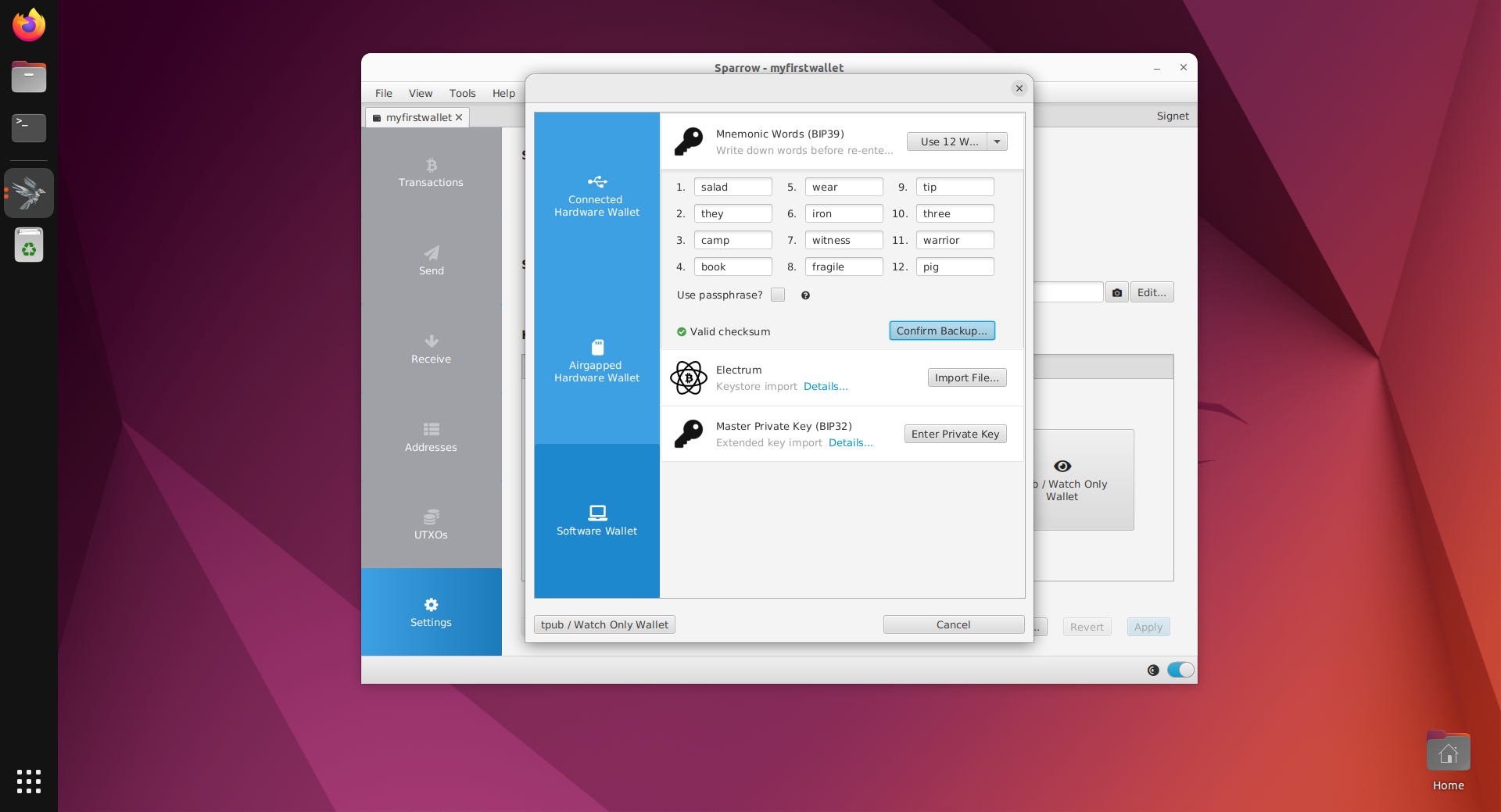Image resolution: width=1501 pixels, height=812 pixels.
Task: Click the Watch Only Wallet eye icon
Action: click(x=1062, y=466)
